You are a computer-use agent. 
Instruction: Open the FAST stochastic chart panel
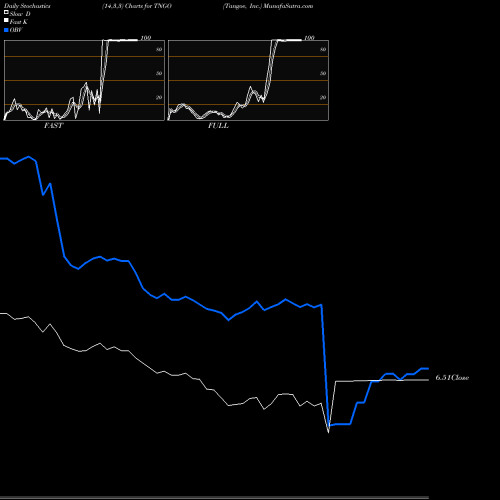[84, 80]
